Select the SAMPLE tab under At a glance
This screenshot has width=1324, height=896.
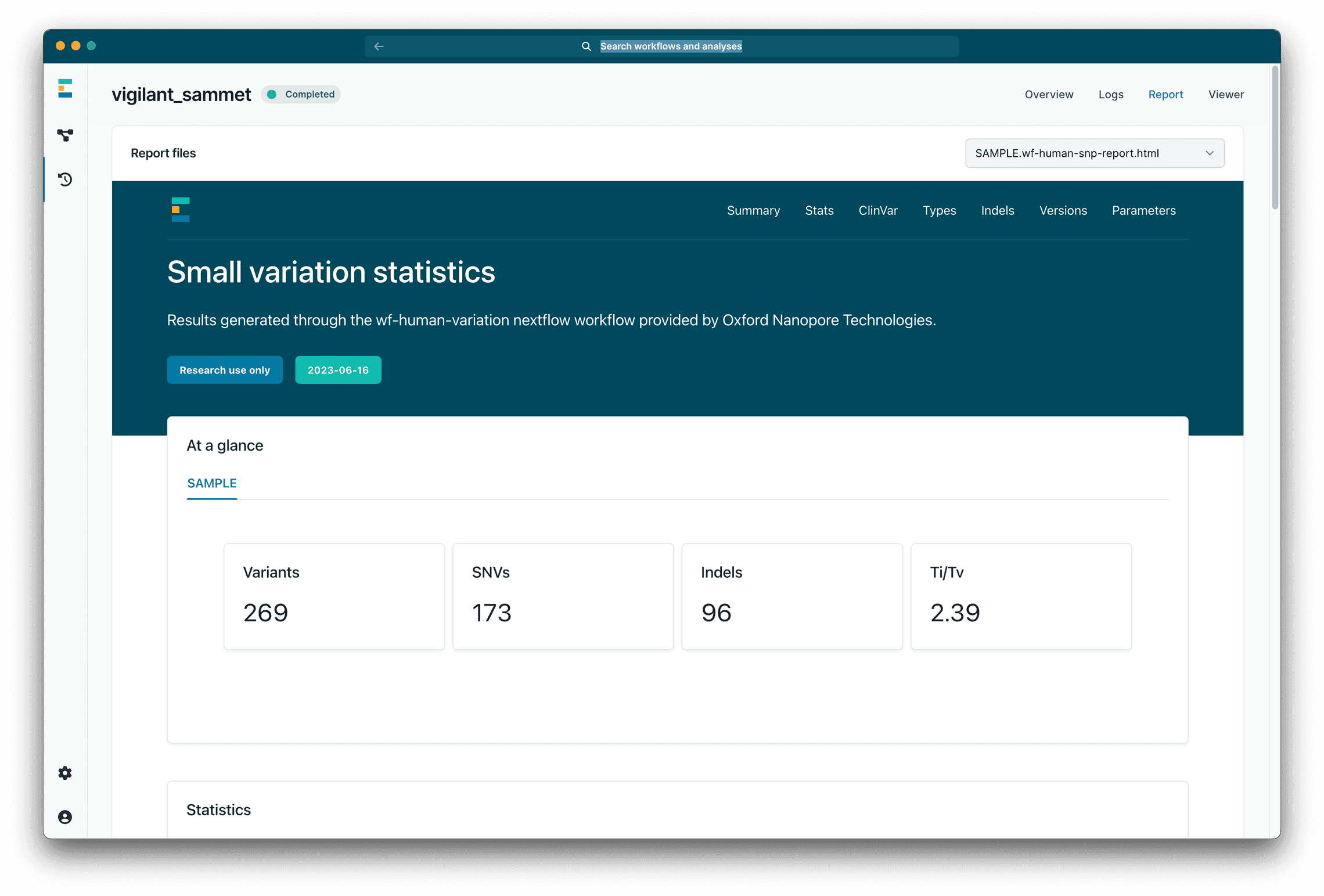coord(211,483)
